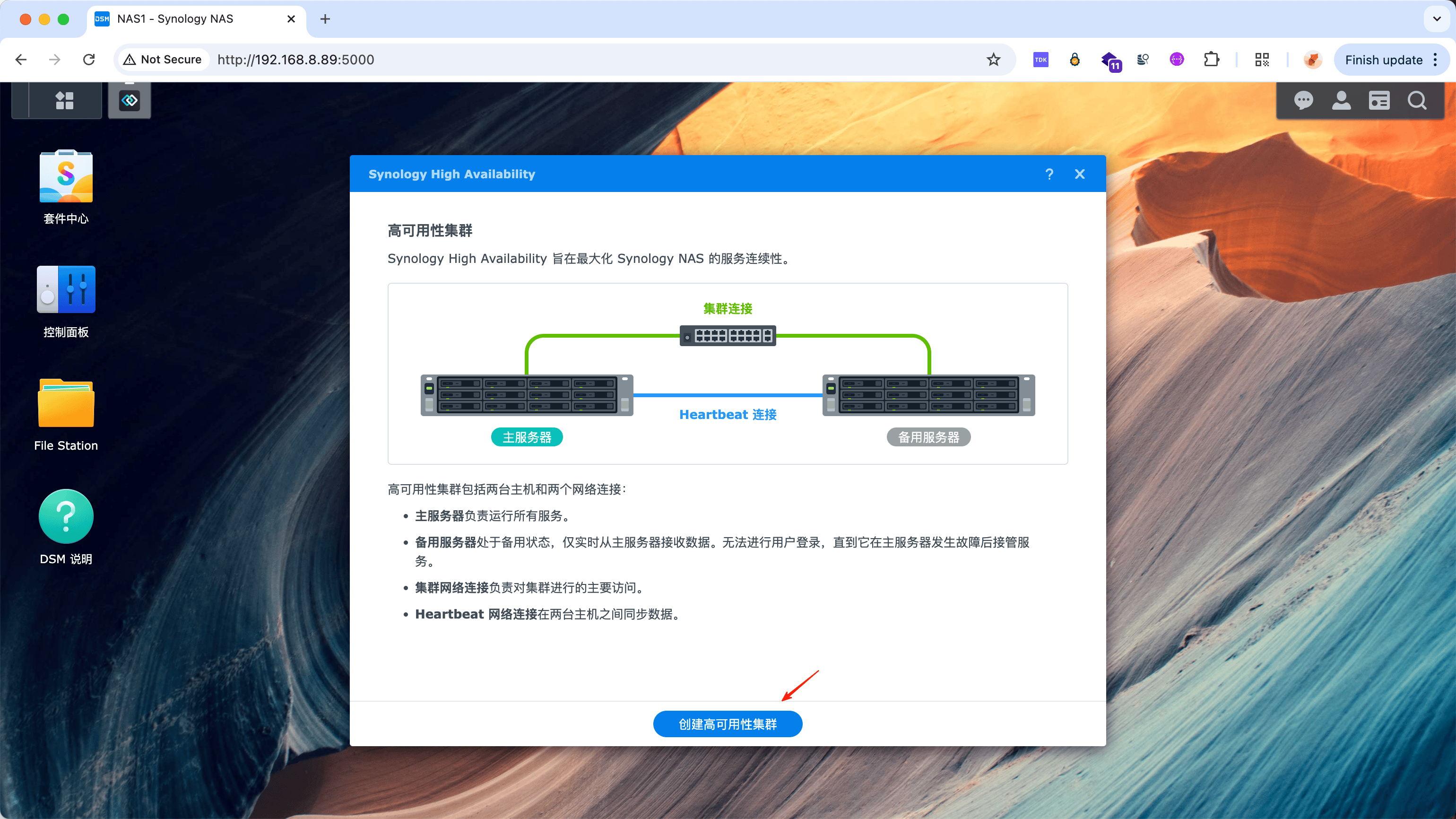This screenshot has width=1456, height=819.
Task: Bookmark this page with the star icon
Action: 993,60
